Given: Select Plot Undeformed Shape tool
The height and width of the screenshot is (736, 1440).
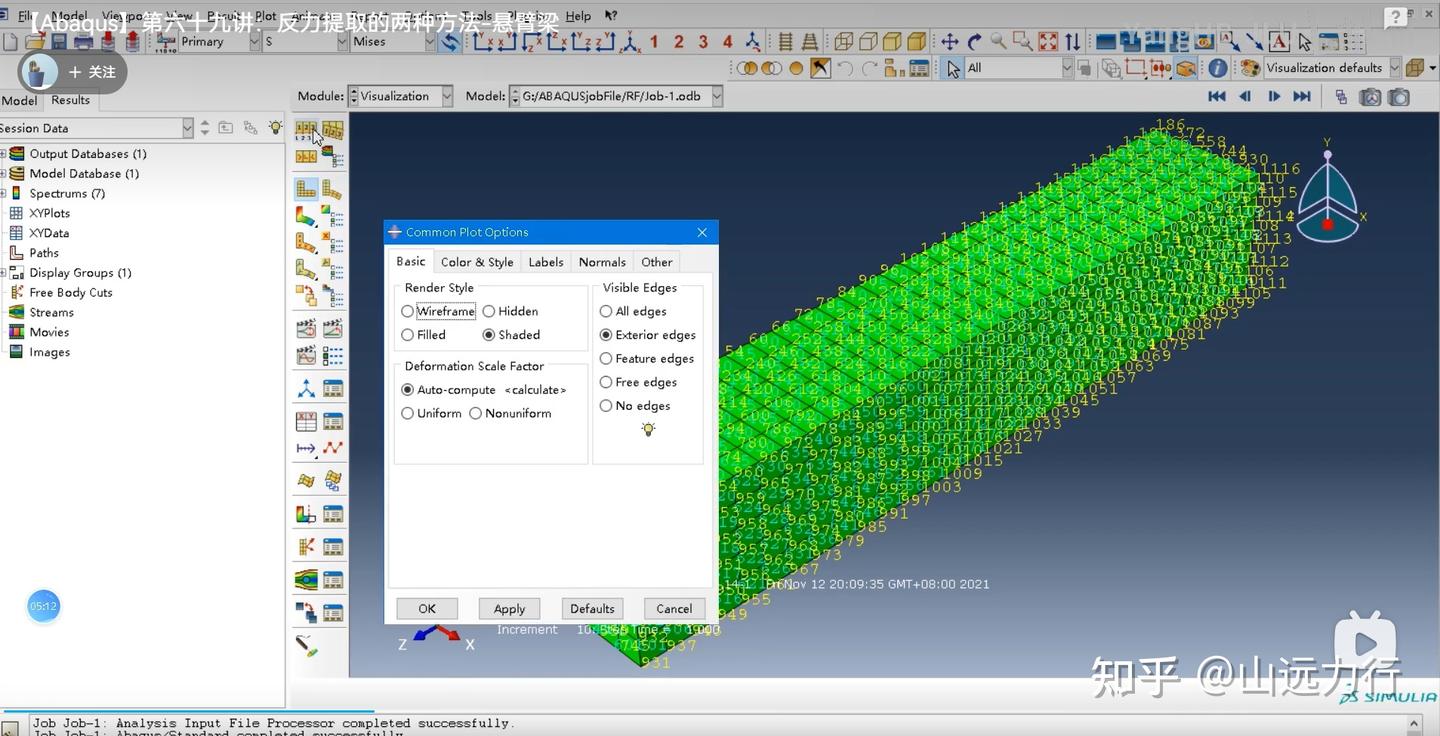Looking at the screenshot, I should click(306, 189).
